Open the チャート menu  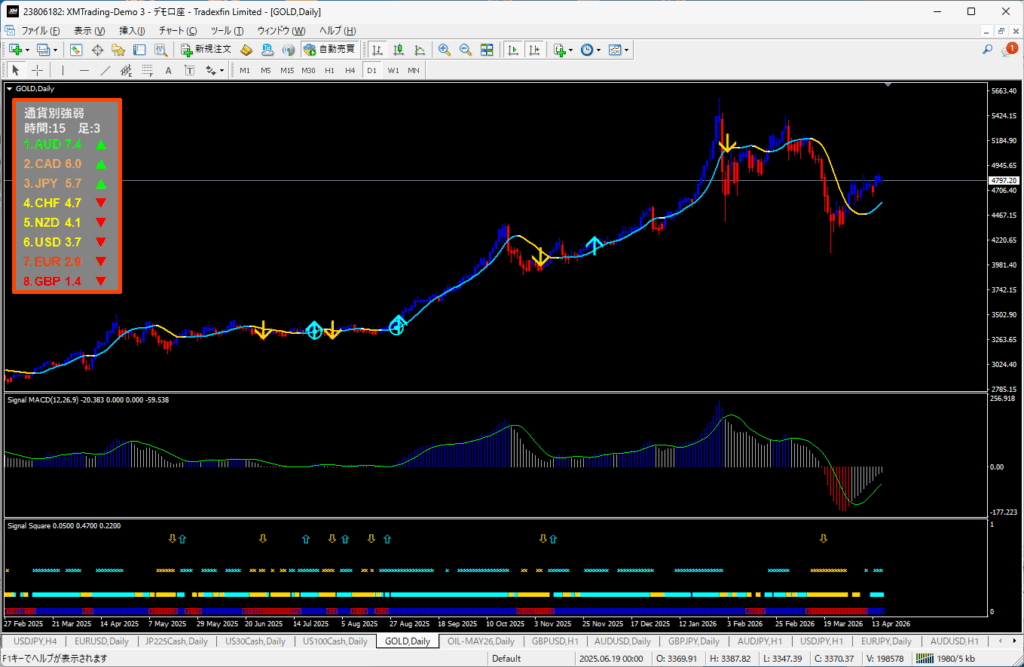point(178,31)
